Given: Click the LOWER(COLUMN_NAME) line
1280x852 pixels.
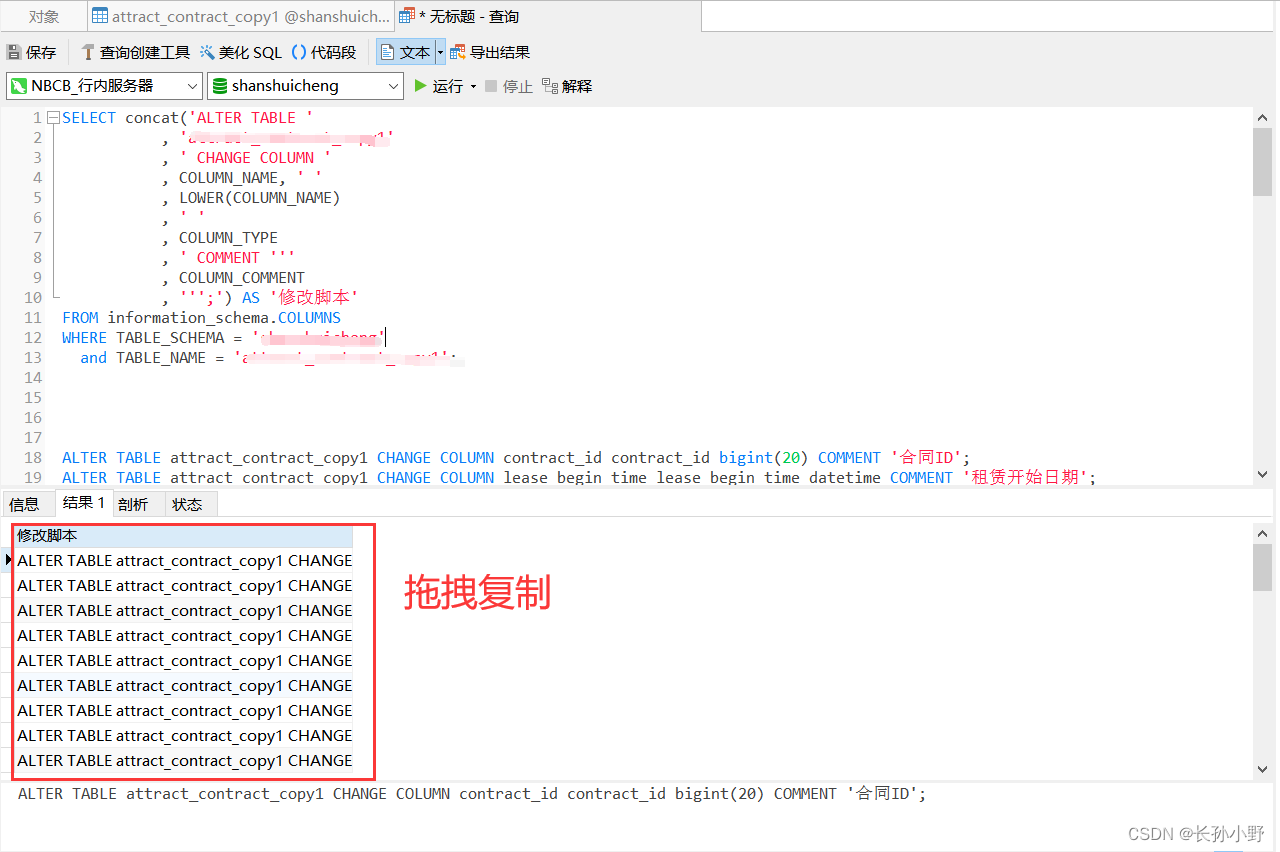Looking at the screenshot, I should click(x=260, y=197).
